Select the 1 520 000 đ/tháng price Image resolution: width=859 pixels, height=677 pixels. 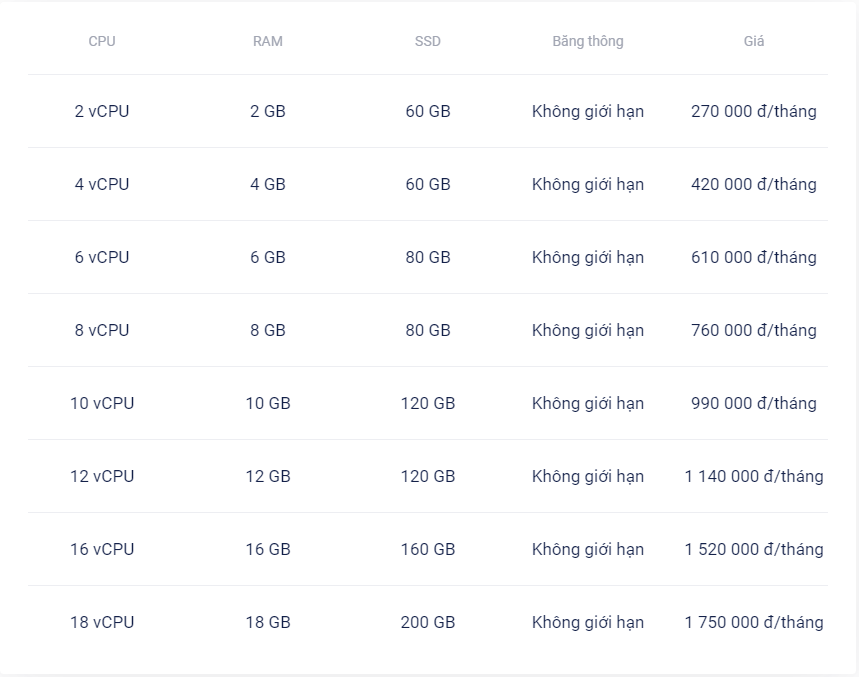pos(754,549)
